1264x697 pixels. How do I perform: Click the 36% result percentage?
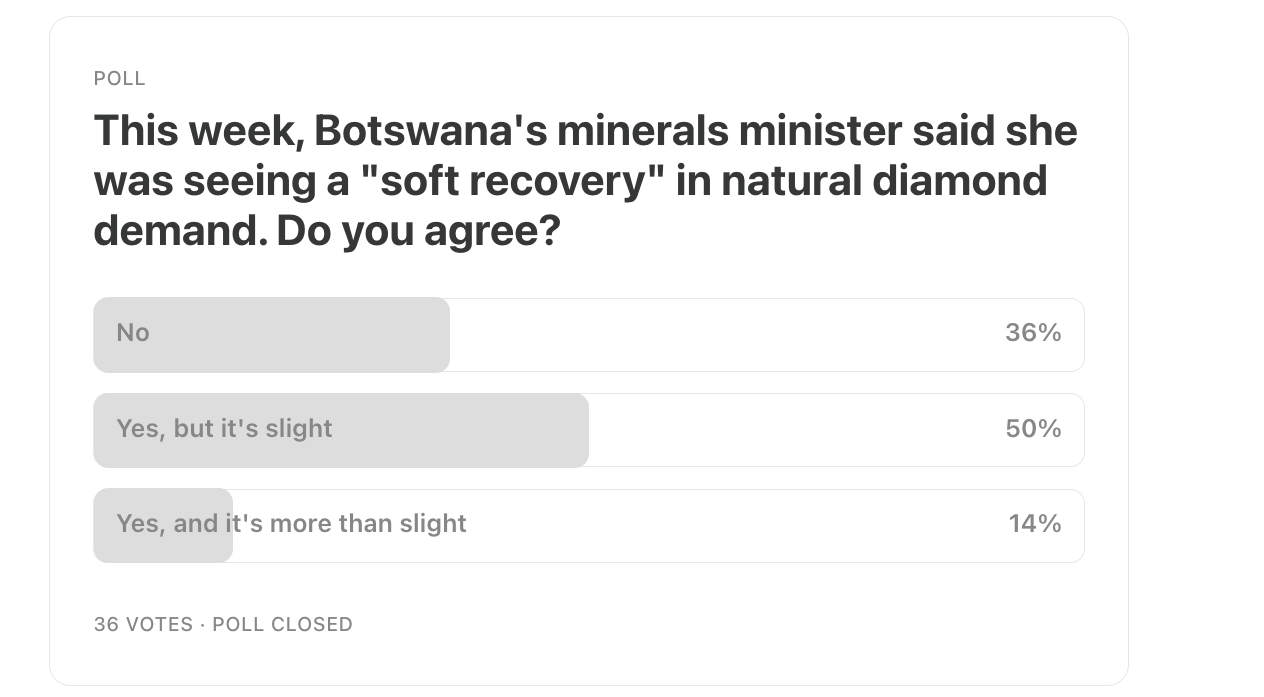click(1033, 333)
